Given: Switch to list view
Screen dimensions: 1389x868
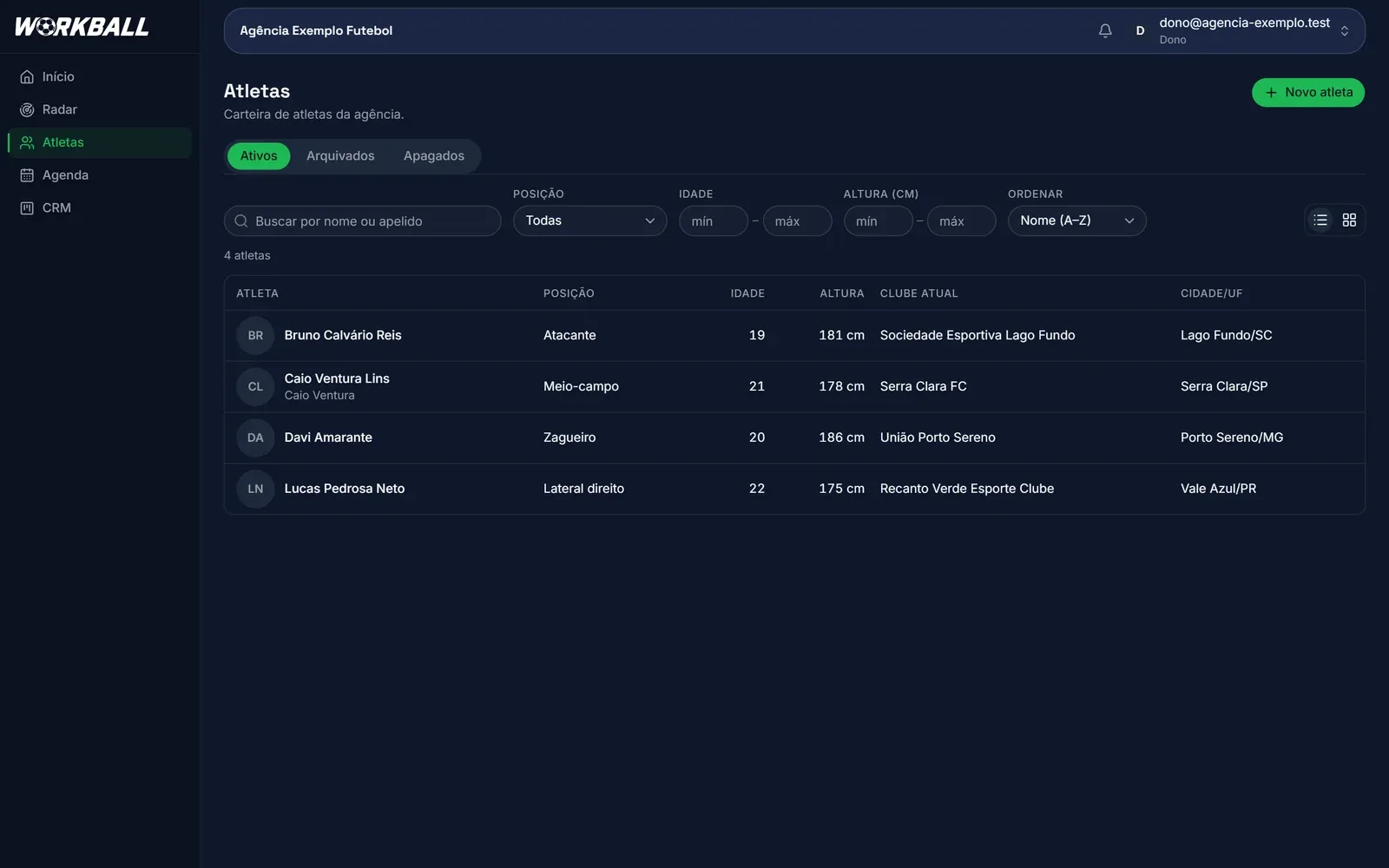Looking at the screenshot, I should tap(1320, 220).
